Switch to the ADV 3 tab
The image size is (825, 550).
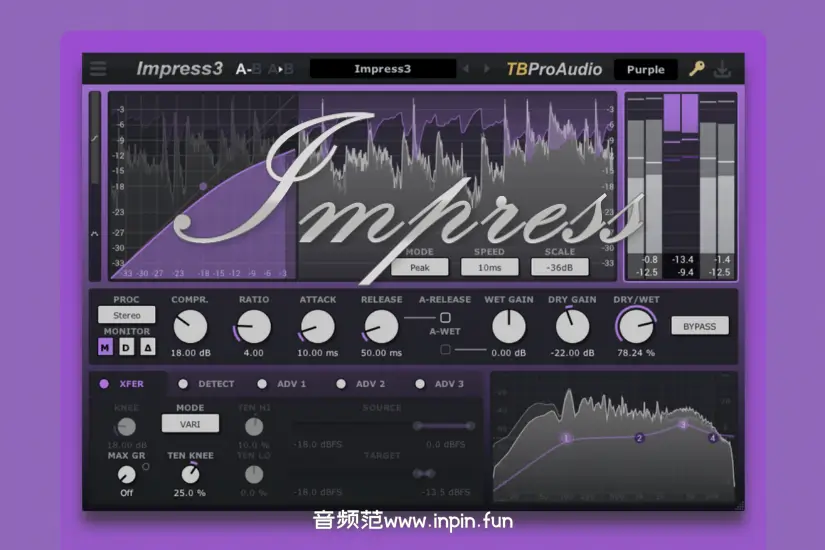[x=439, y=384]
